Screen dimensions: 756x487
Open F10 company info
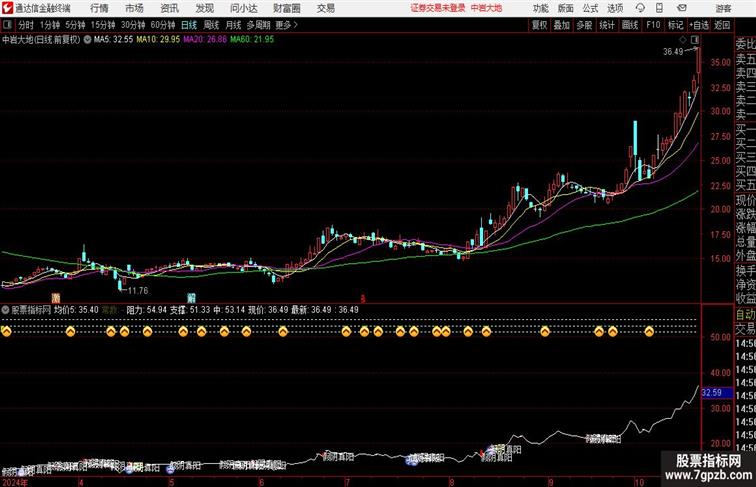[653, 25]
